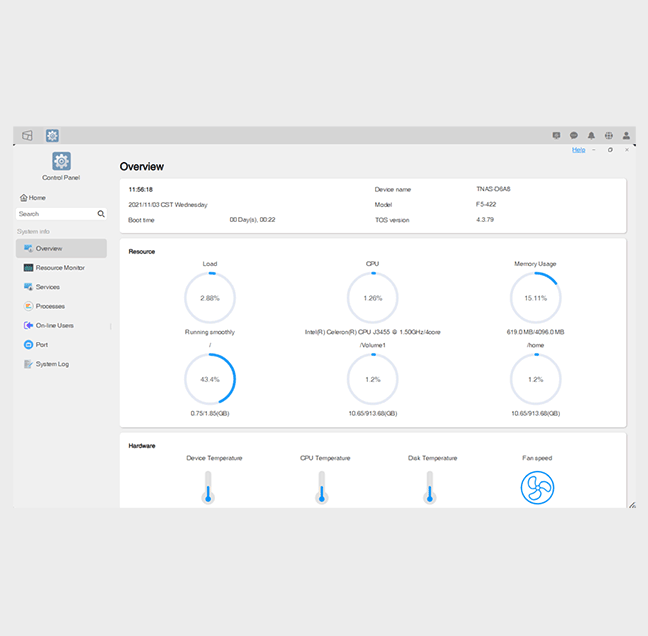Click the large Control Panel logo icon
Image resolution: width=648 pixels, height=636 pixels.
(x=61, y=162)
